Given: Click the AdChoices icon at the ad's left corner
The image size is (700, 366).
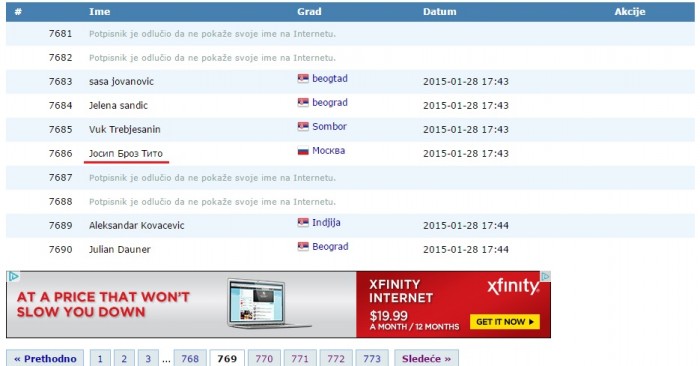Looking at the screenshot, I should 13,277.
